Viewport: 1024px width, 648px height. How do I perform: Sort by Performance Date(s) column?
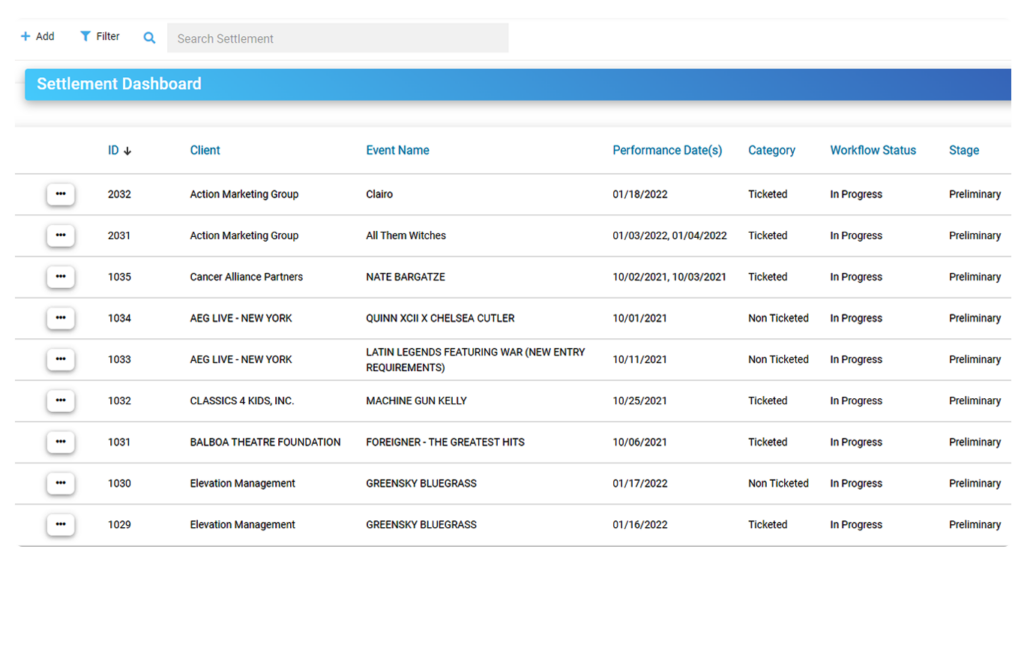click(667, 150)
